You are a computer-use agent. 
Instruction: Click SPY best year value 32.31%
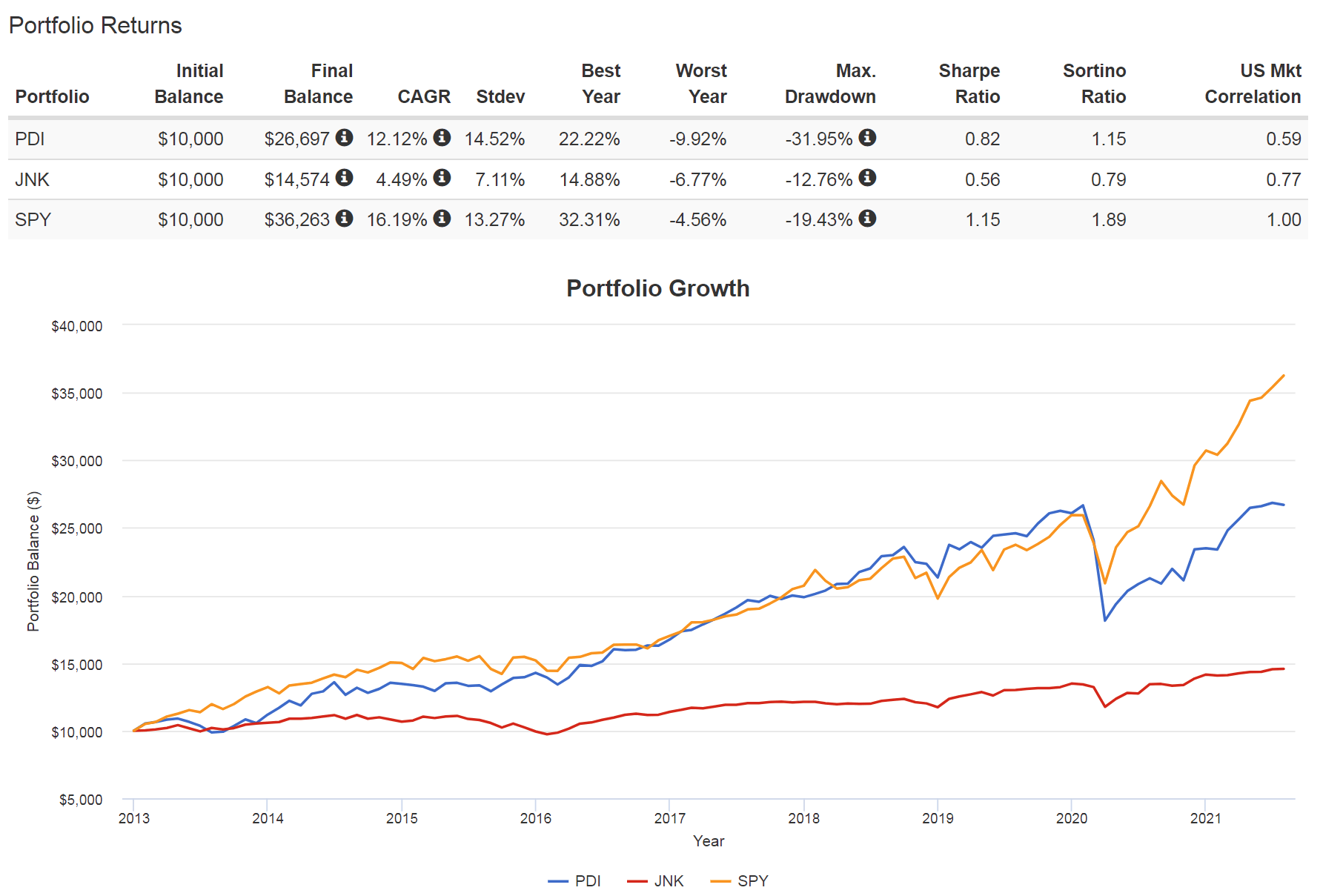589,220
